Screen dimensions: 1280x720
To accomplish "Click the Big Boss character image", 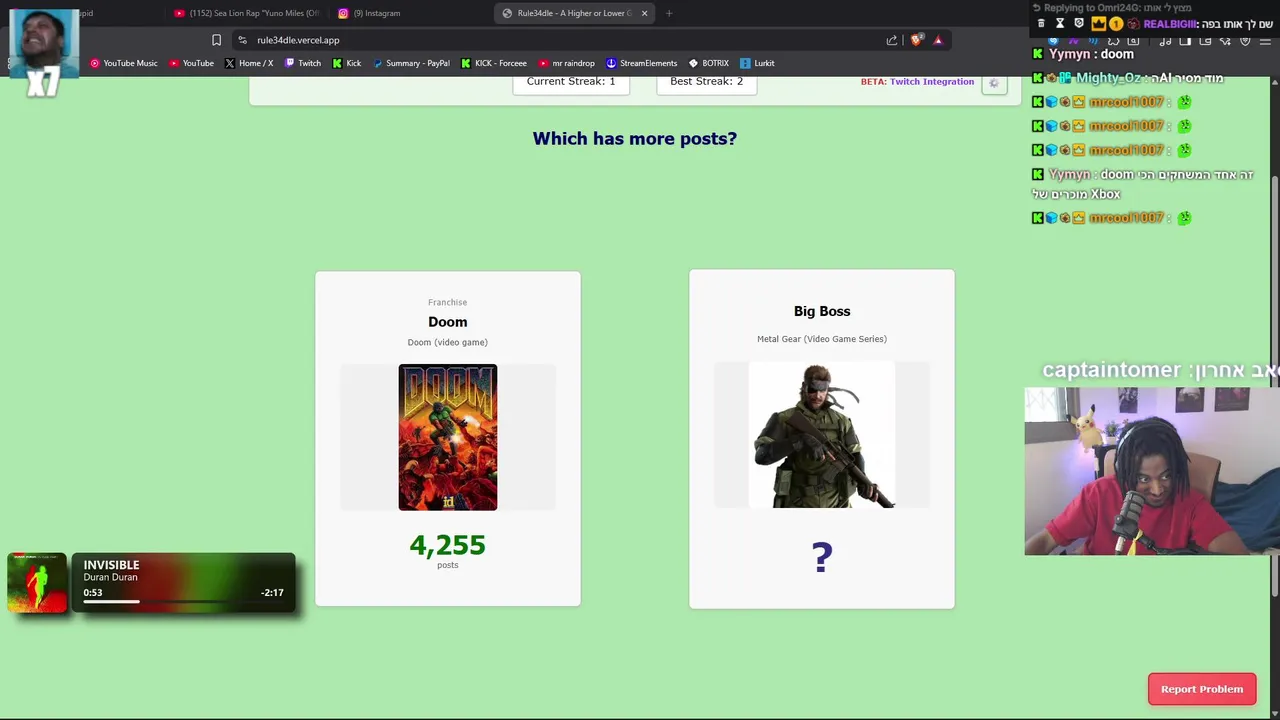I will coord(822,435).
